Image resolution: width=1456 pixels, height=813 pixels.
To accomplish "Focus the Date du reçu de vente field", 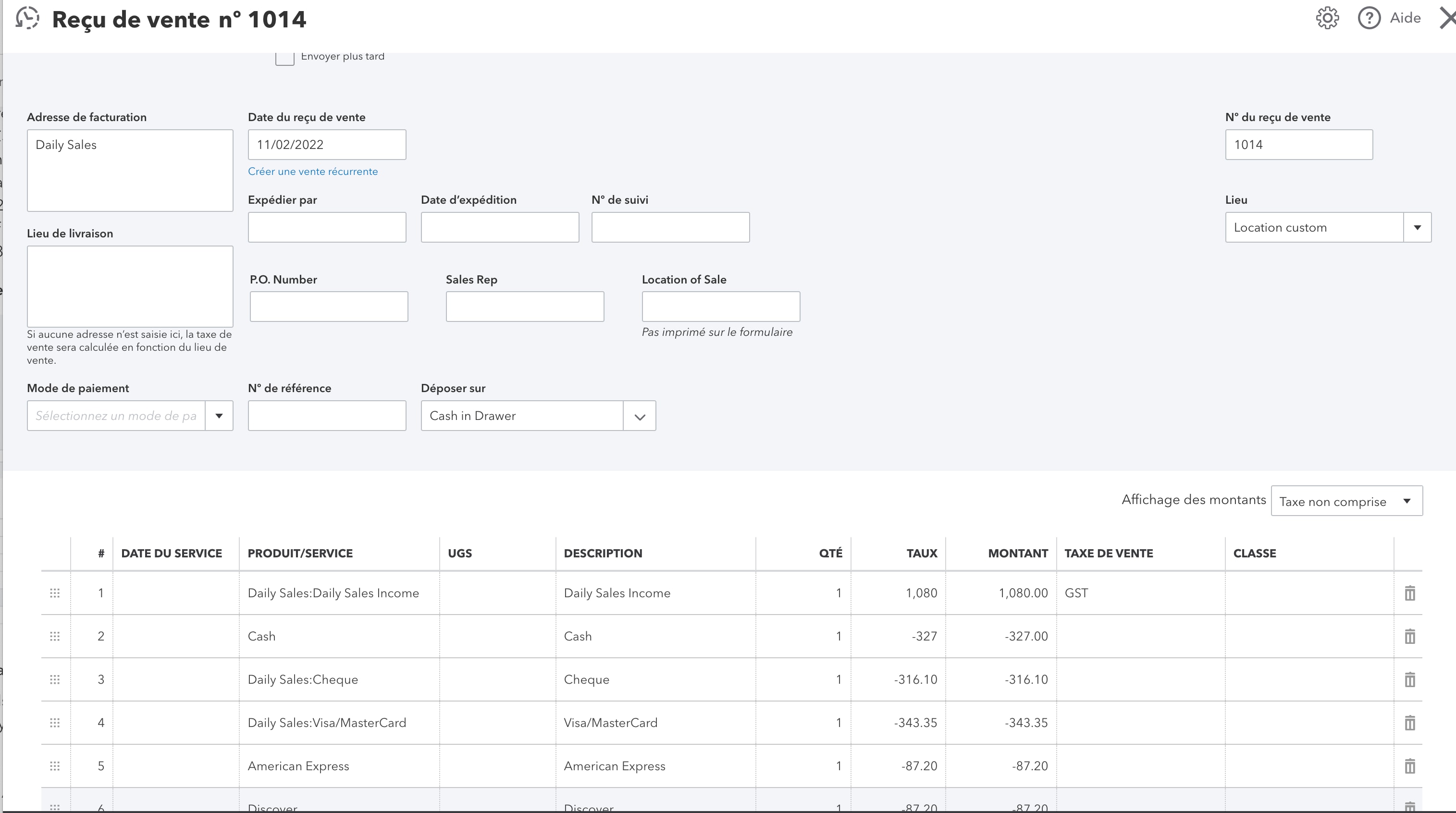I will pos(327,144).
